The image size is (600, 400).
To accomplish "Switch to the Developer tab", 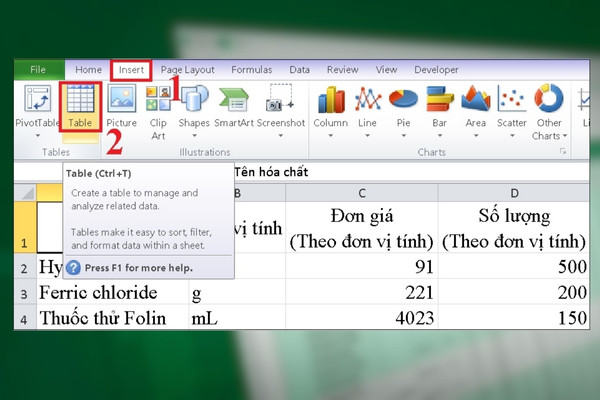I will pos(436,70).
